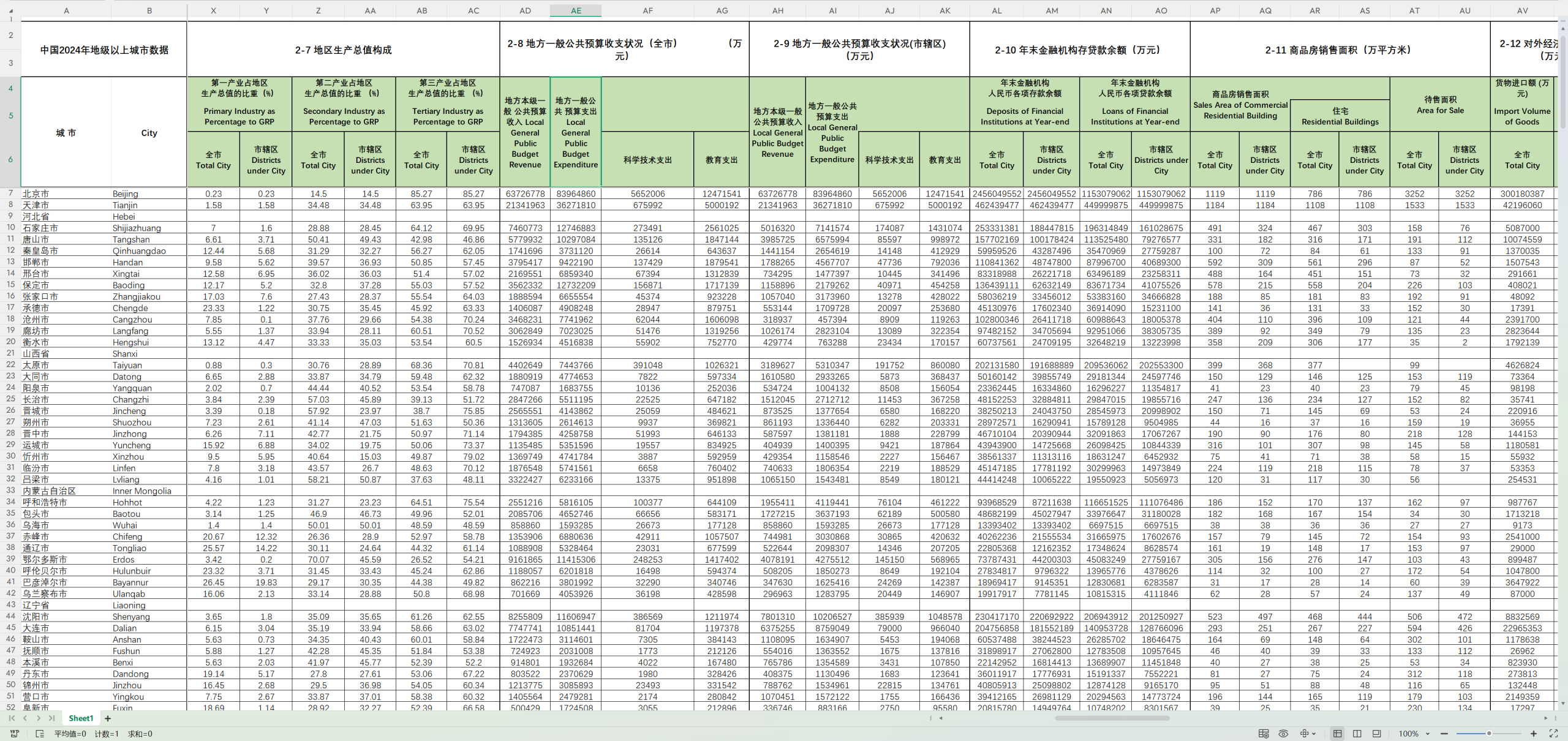Select row header 7

(x=10, y=193)
